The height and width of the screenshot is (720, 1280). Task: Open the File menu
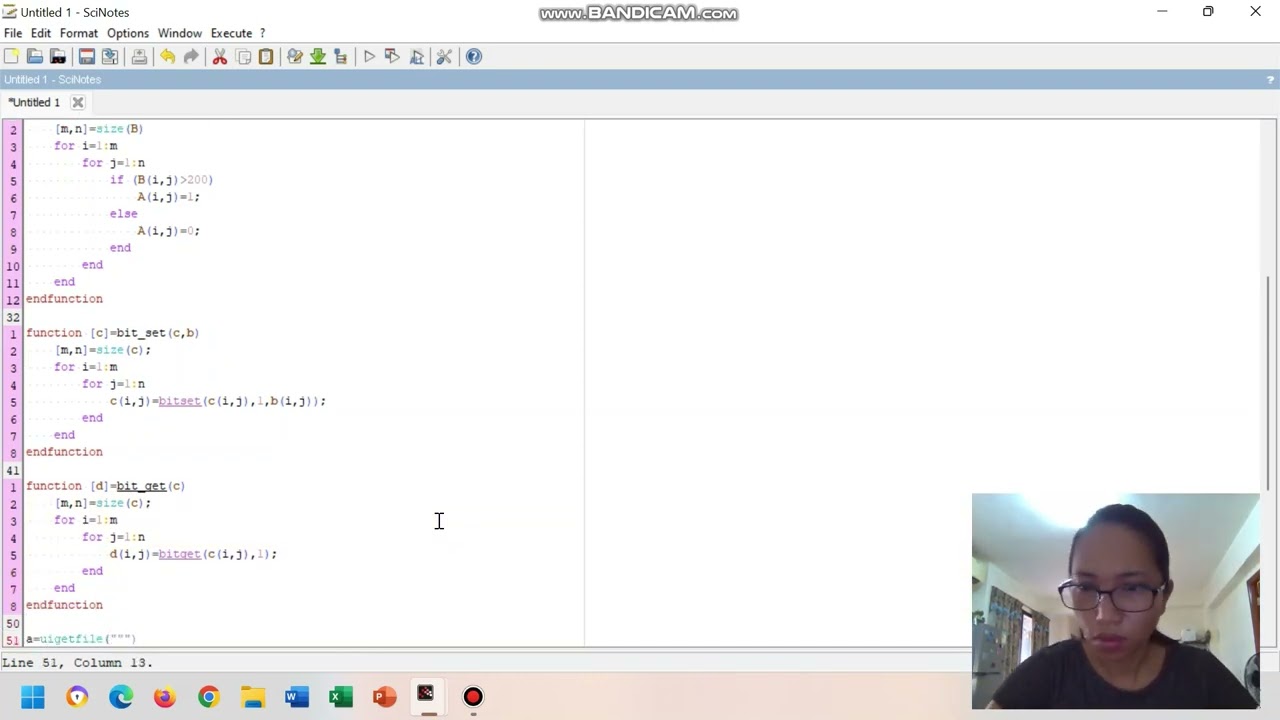point(13,33)
